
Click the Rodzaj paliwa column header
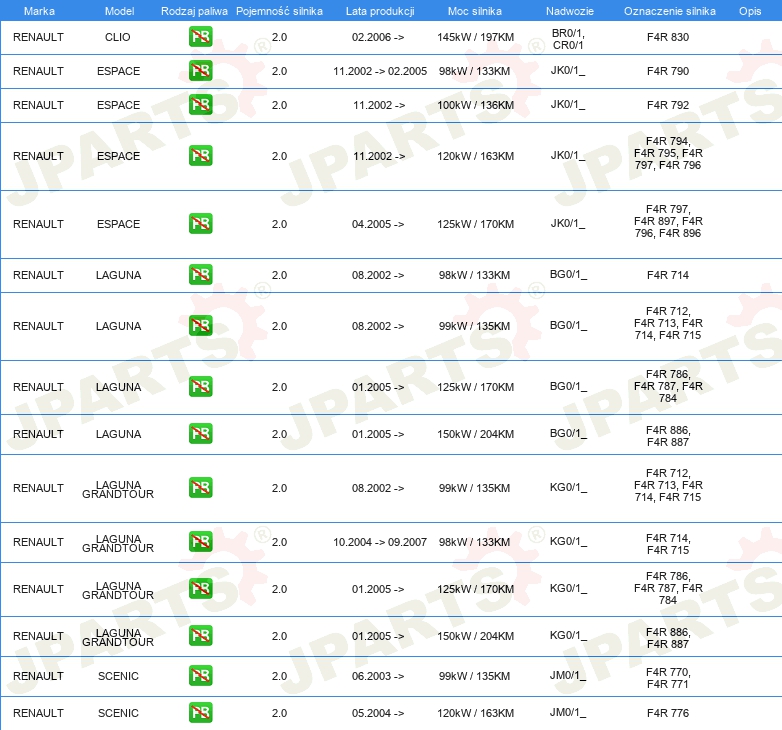click(194, 11)
